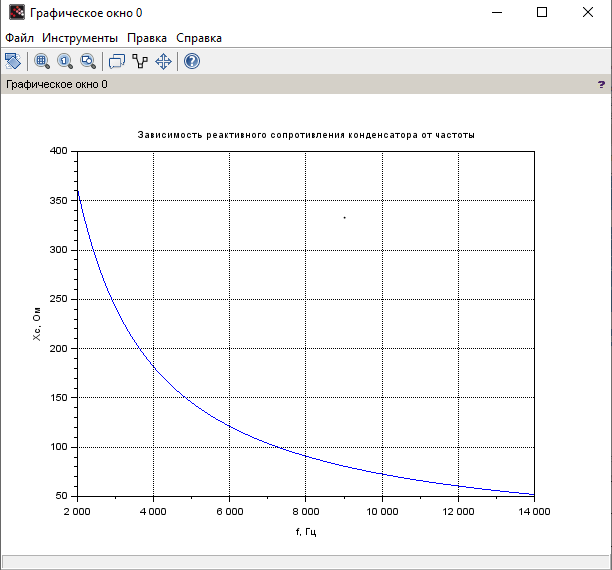Open Scilab help question-mark icon
The image size is (612, 570).
192,61
